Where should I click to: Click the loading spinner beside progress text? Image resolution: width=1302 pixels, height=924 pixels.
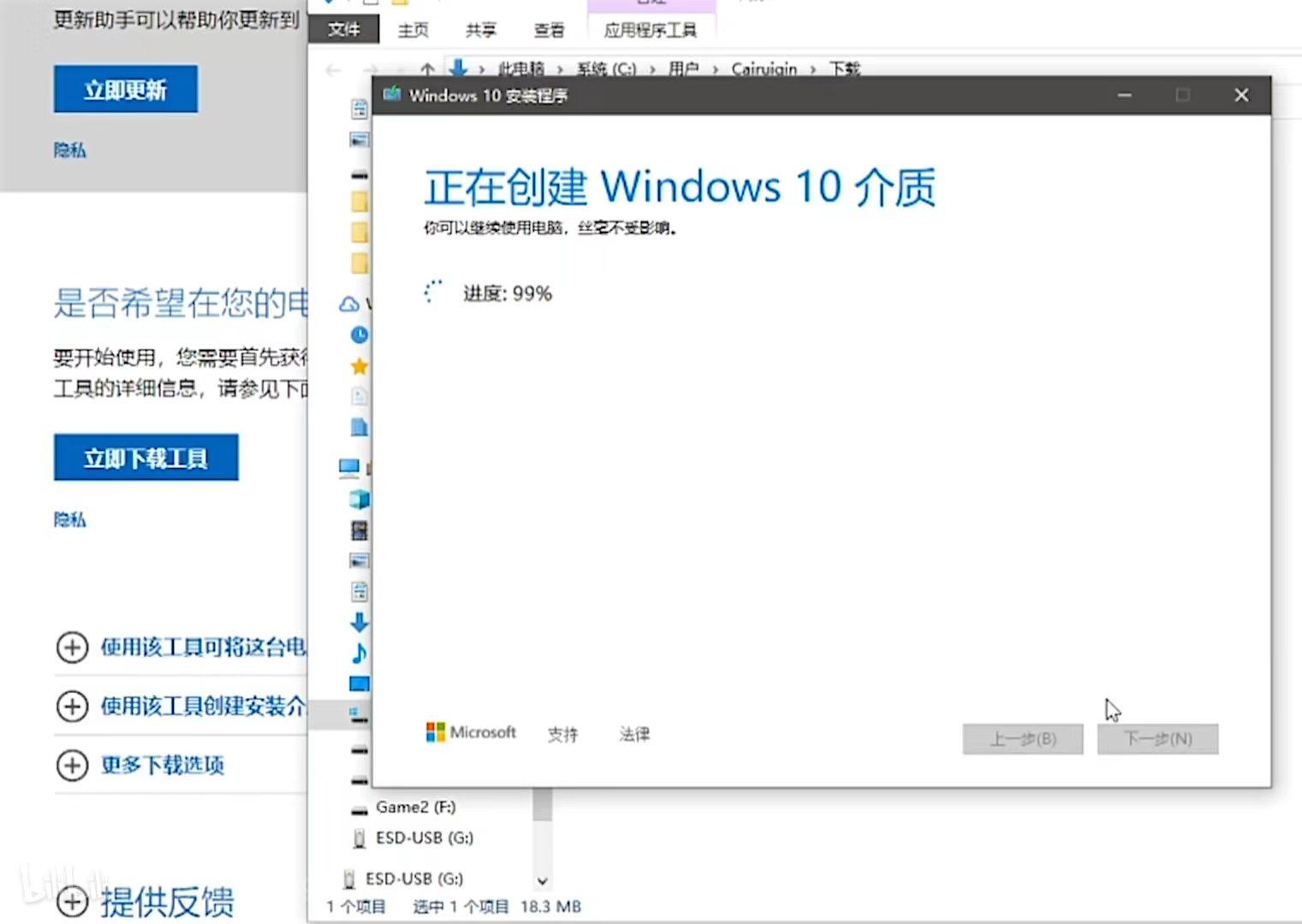click(434, 292)
